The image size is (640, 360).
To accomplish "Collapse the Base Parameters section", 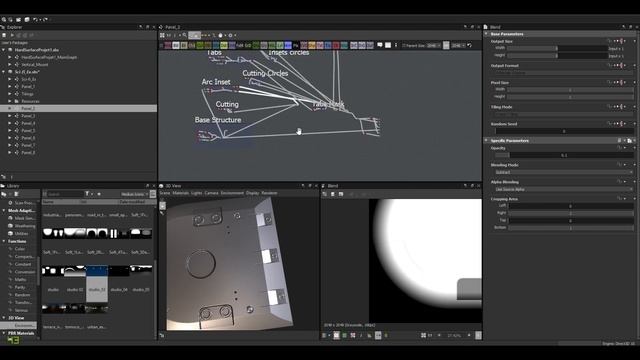I will [486, 34].
